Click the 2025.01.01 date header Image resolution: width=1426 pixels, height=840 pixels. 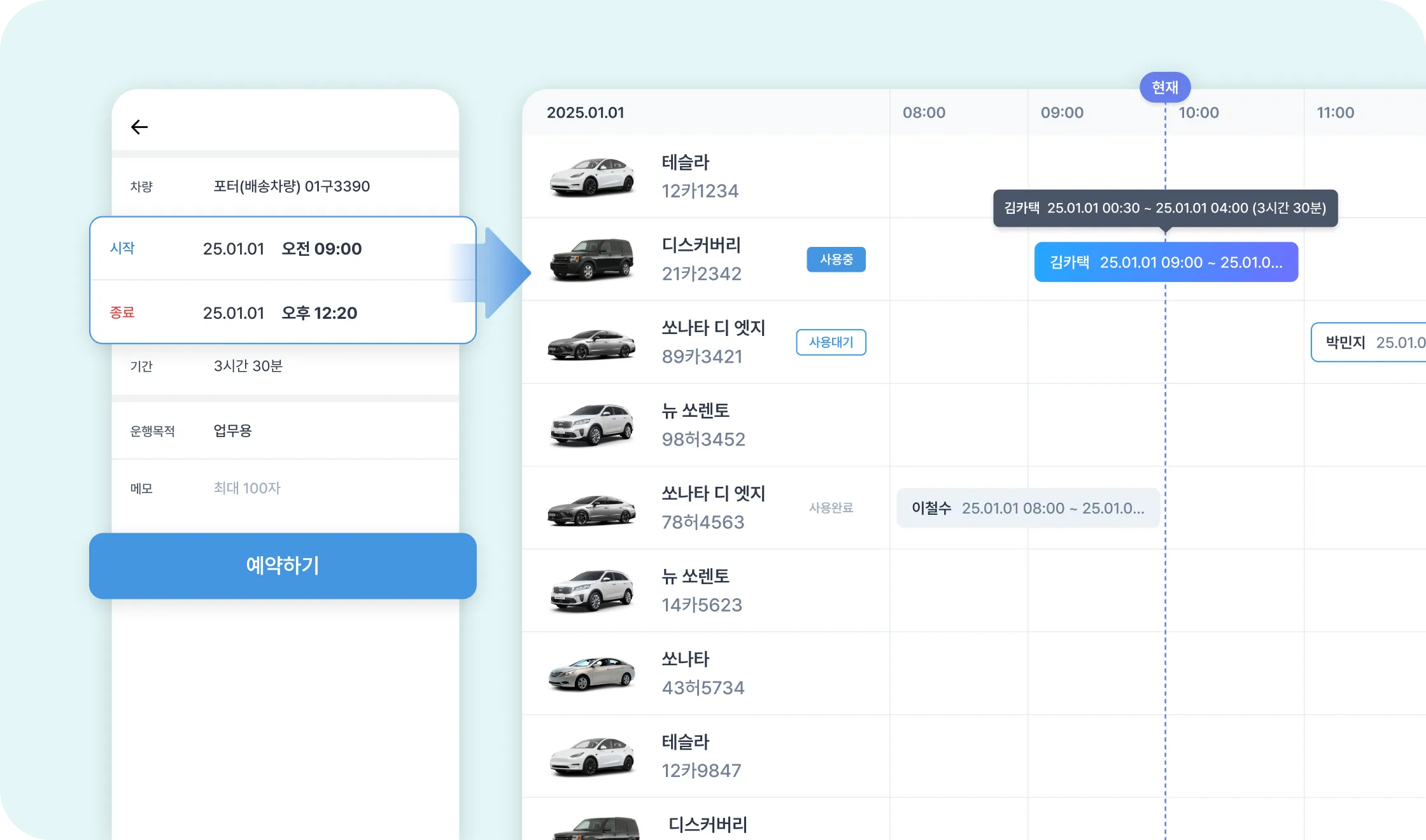click(x=585, y=113)
